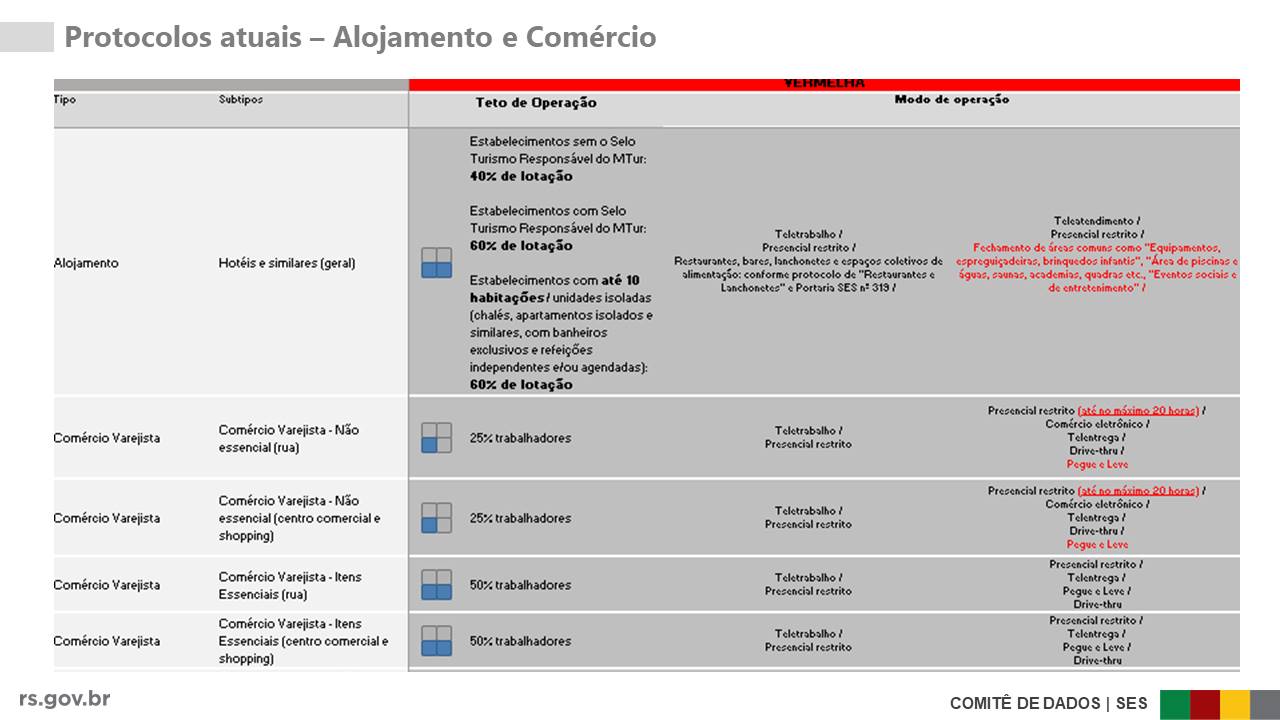This screenshot has width=1280, height=720.
Task: Click 25% trabalhadores in centro comercial Não essencial row
Action: tap(520, 518)
